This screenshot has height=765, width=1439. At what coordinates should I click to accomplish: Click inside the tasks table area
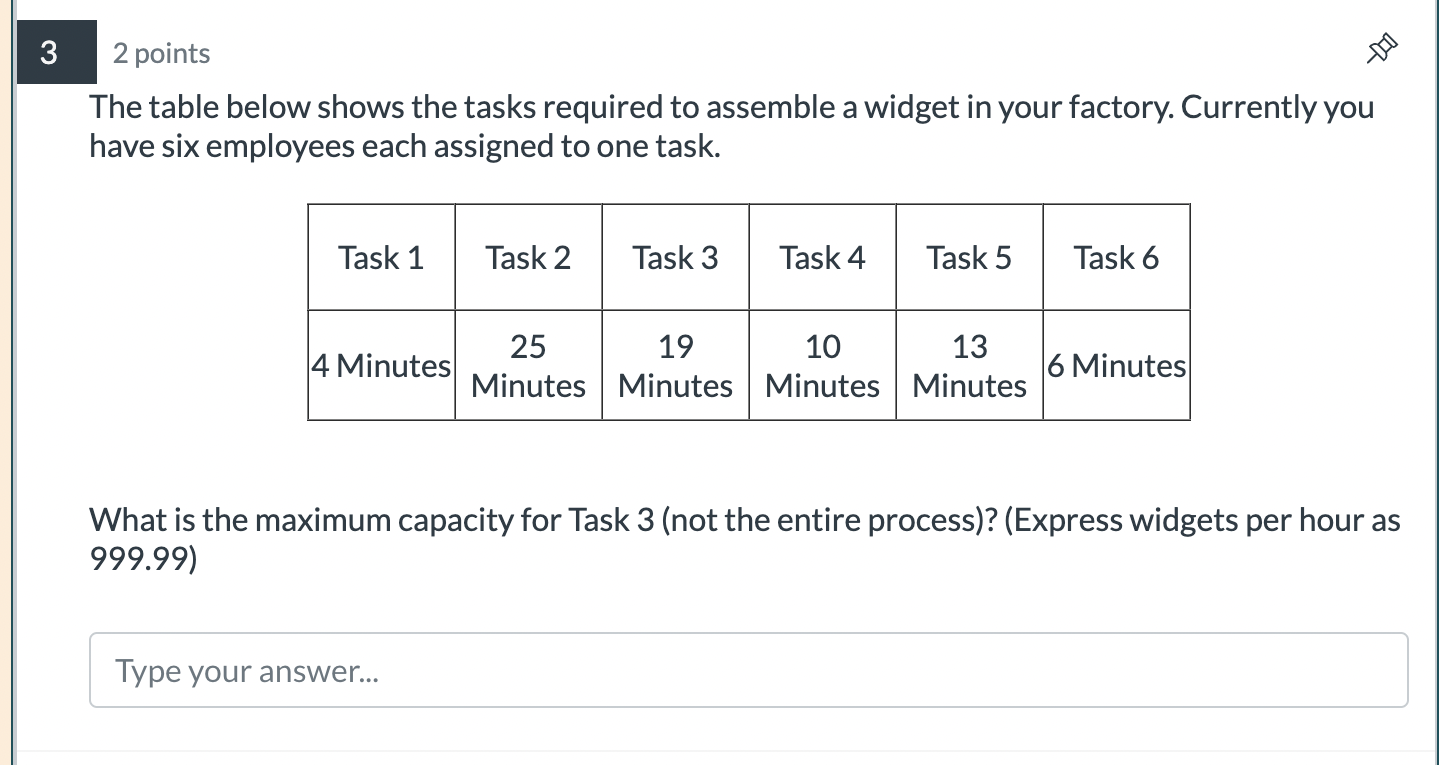click(749, 311)
